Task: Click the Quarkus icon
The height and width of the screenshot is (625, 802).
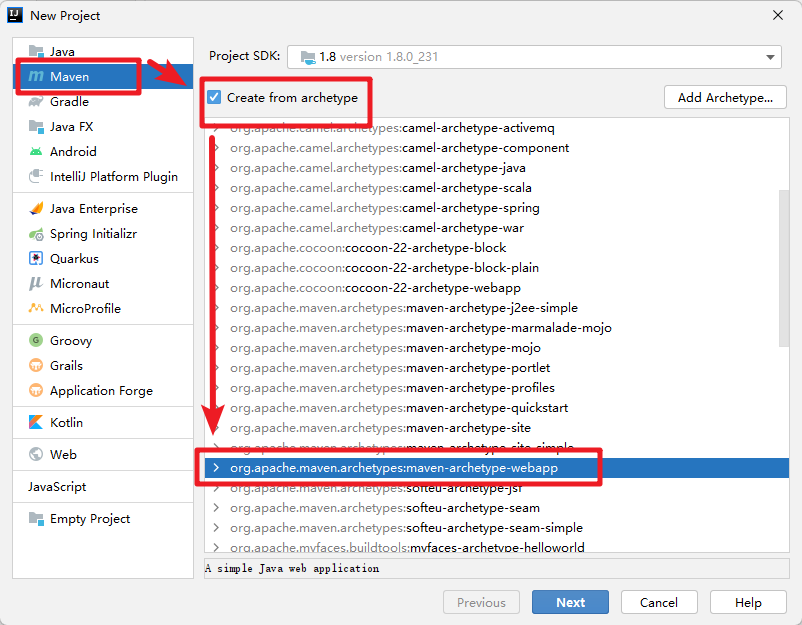Action: point(36,258)
